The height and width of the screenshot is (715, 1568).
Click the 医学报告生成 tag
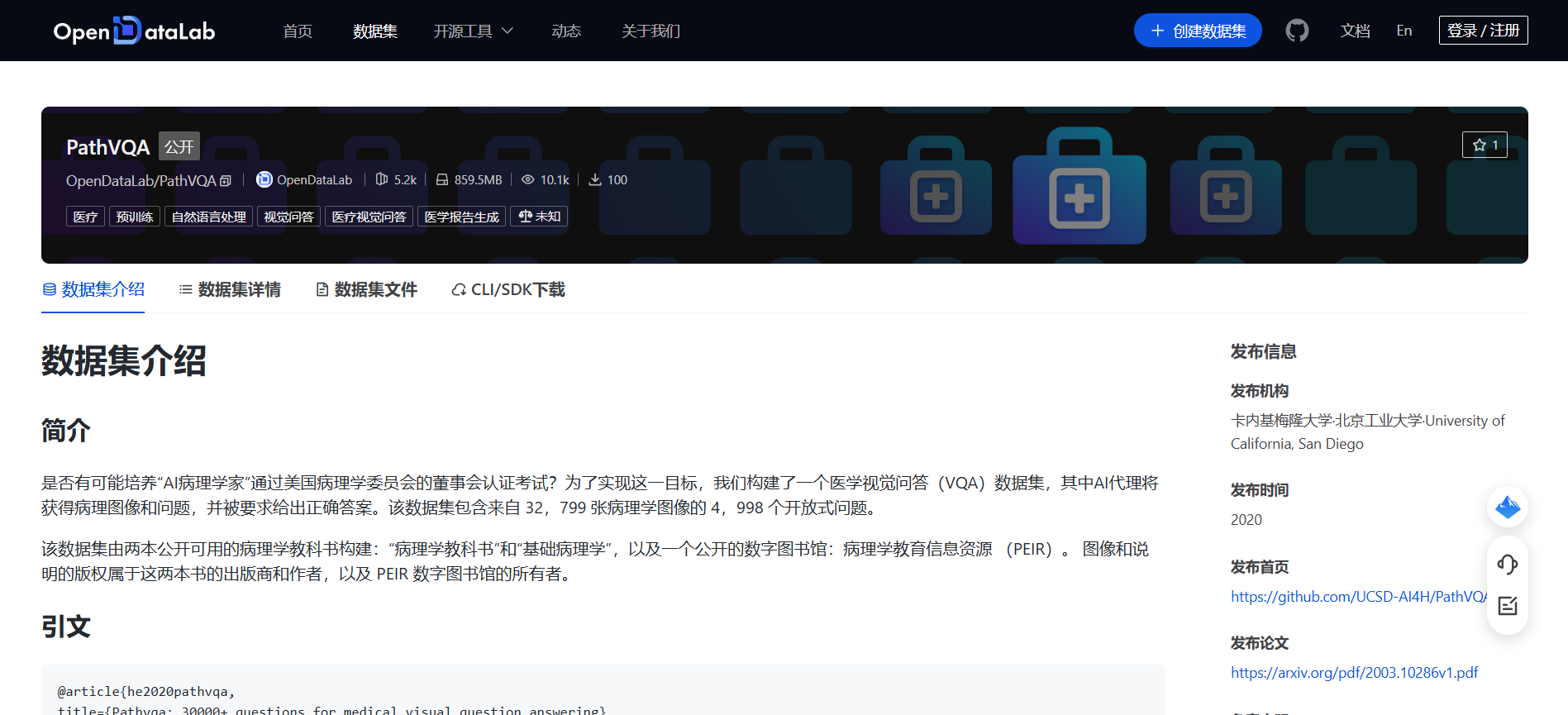coord(461,217)
